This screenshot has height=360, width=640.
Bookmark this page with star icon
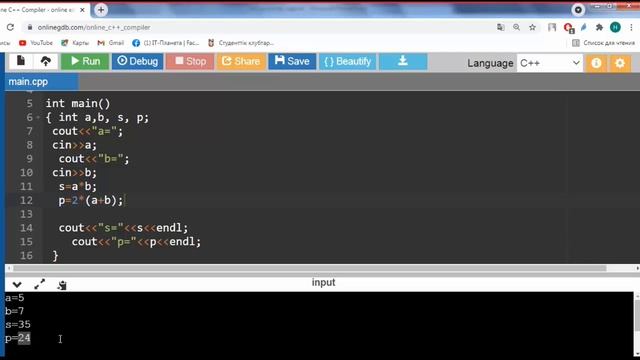[x=532, y=27]
